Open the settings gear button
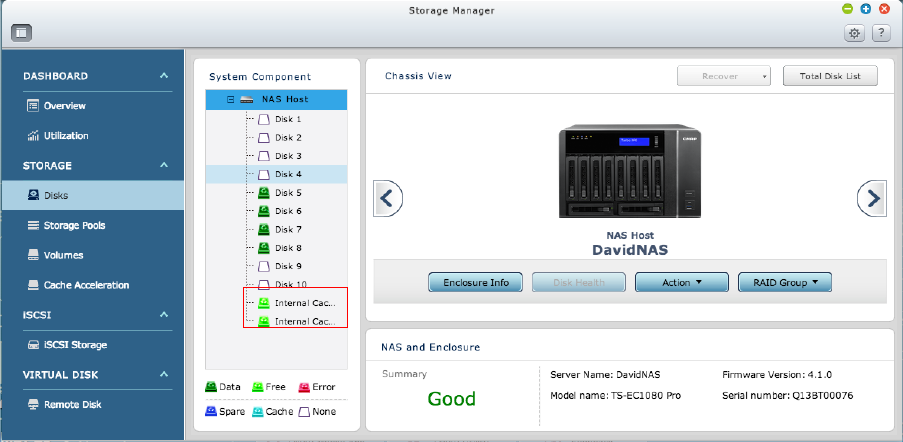The height and width of the screenshot is (442, 903). [855, 33]
